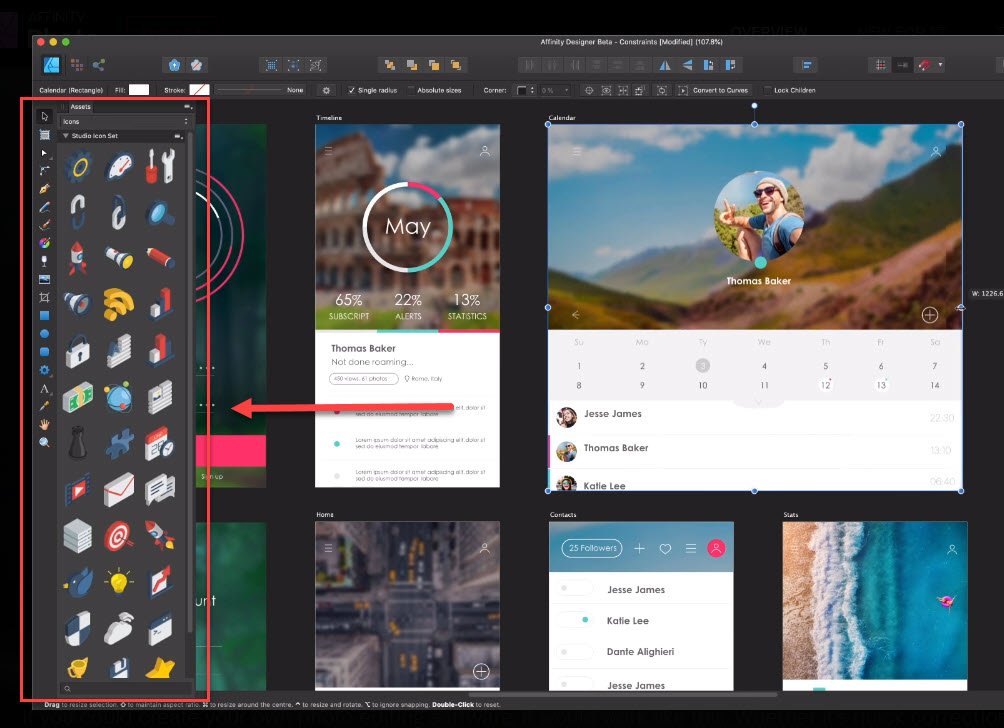The image size is (1004, 728).
Task: Click the heart icon in Contacts artboard
Action: 665,549
